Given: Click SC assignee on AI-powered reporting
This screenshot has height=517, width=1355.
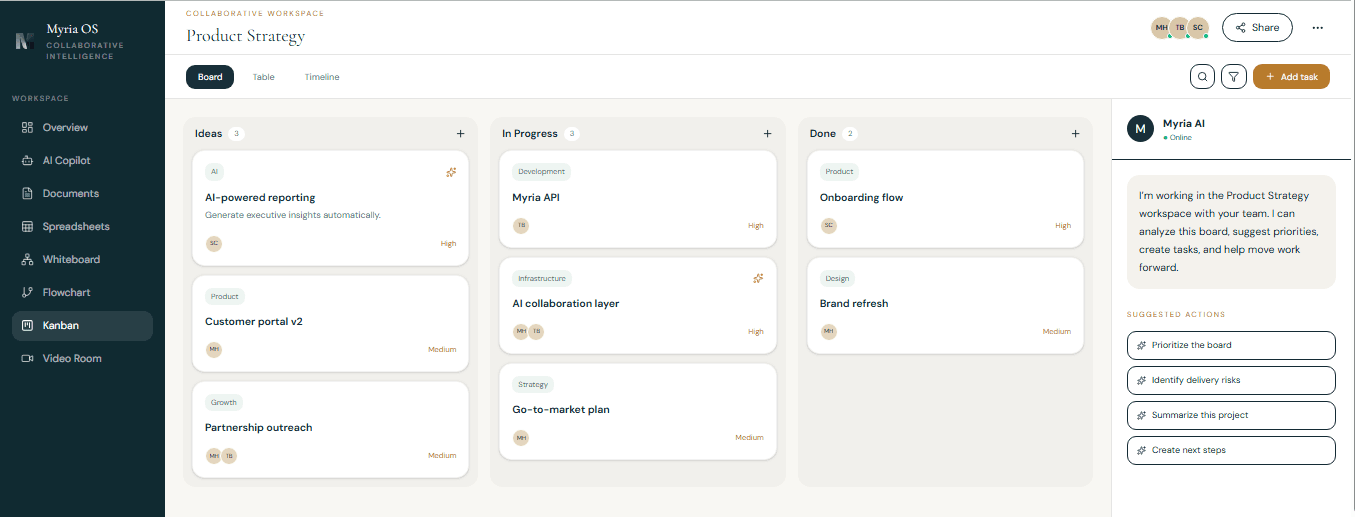Looking at the screenshot, I should tap(213, 244).
